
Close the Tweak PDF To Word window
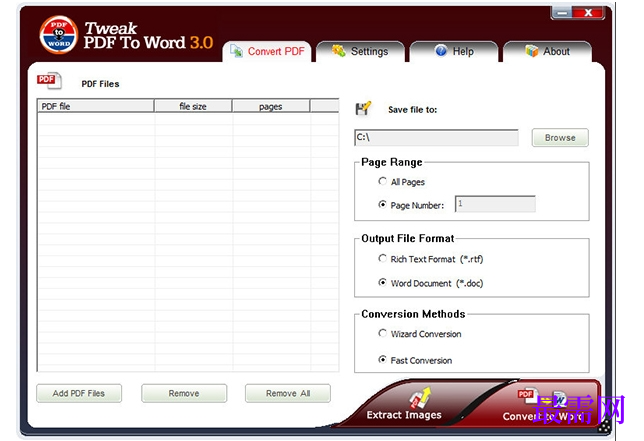tap(588, 13)
